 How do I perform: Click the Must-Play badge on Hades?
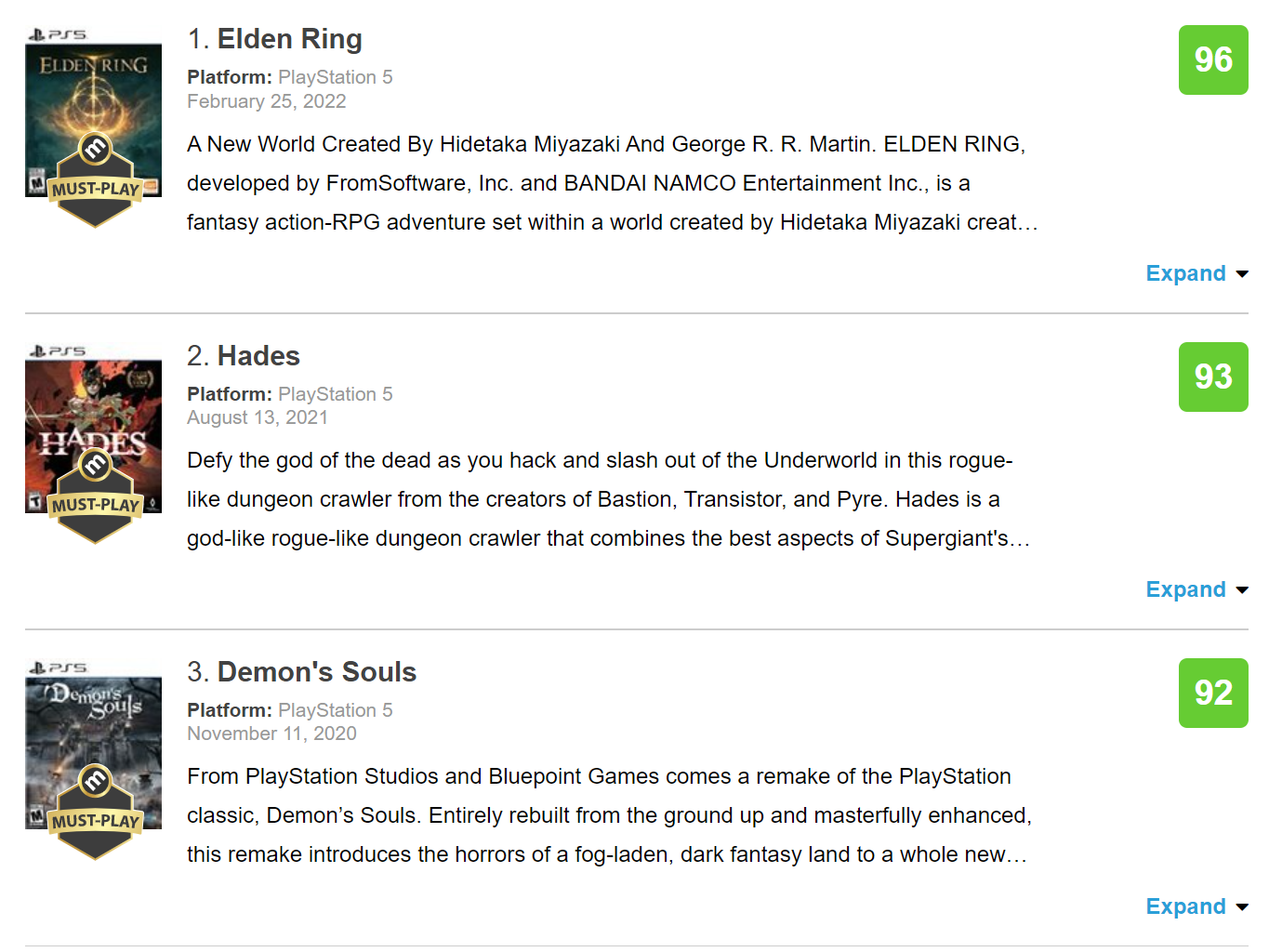click(x=95, y=504)
